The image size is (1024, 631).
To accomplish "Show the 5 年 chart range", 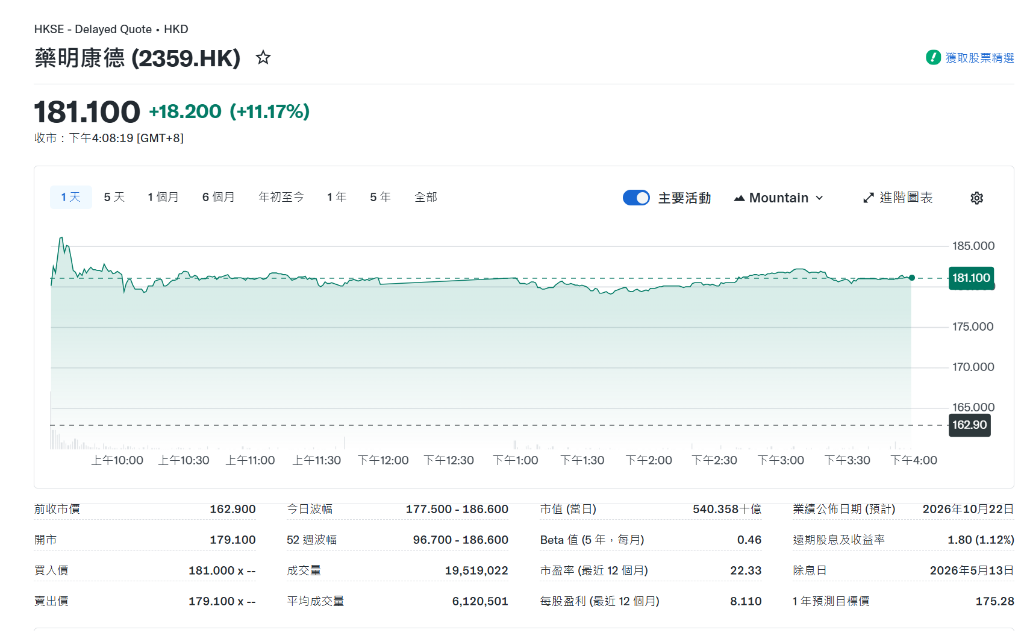I will tap(380, 197).
